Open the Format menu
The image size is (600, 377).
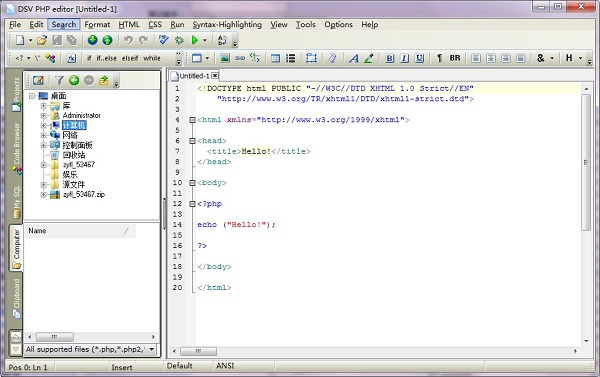coord(97,24)
